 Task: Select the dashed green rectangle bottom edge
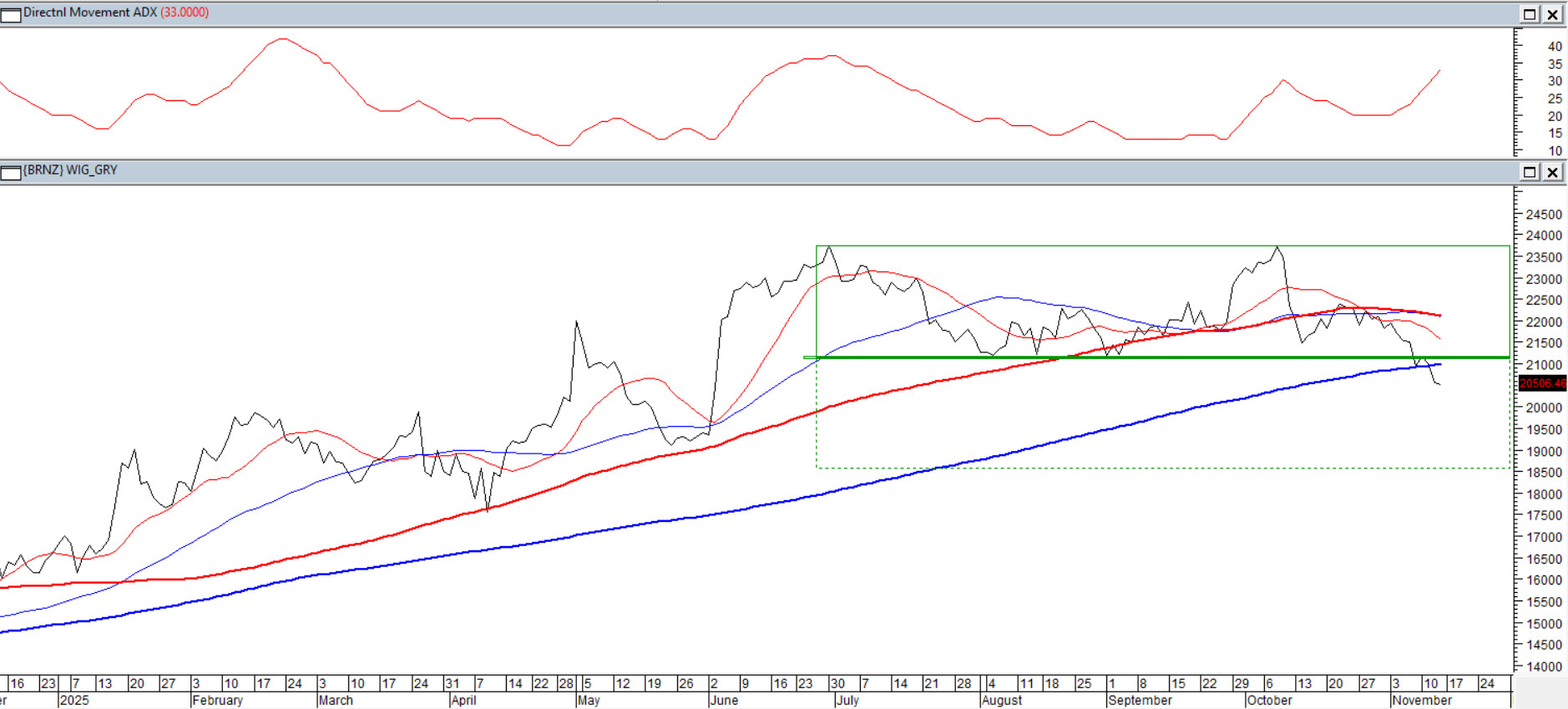point(1169,468)
